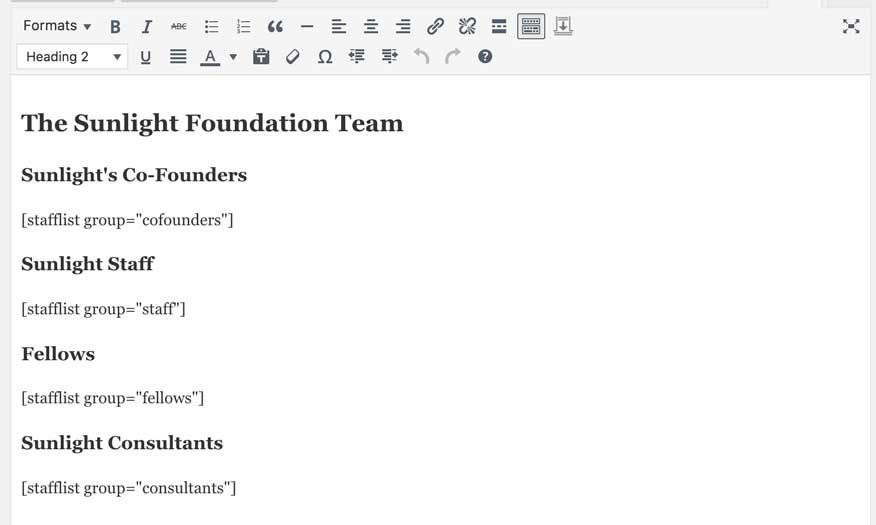Viewport: 876px width, 525px height.
Task: Insert a page break
Action: 563,26
